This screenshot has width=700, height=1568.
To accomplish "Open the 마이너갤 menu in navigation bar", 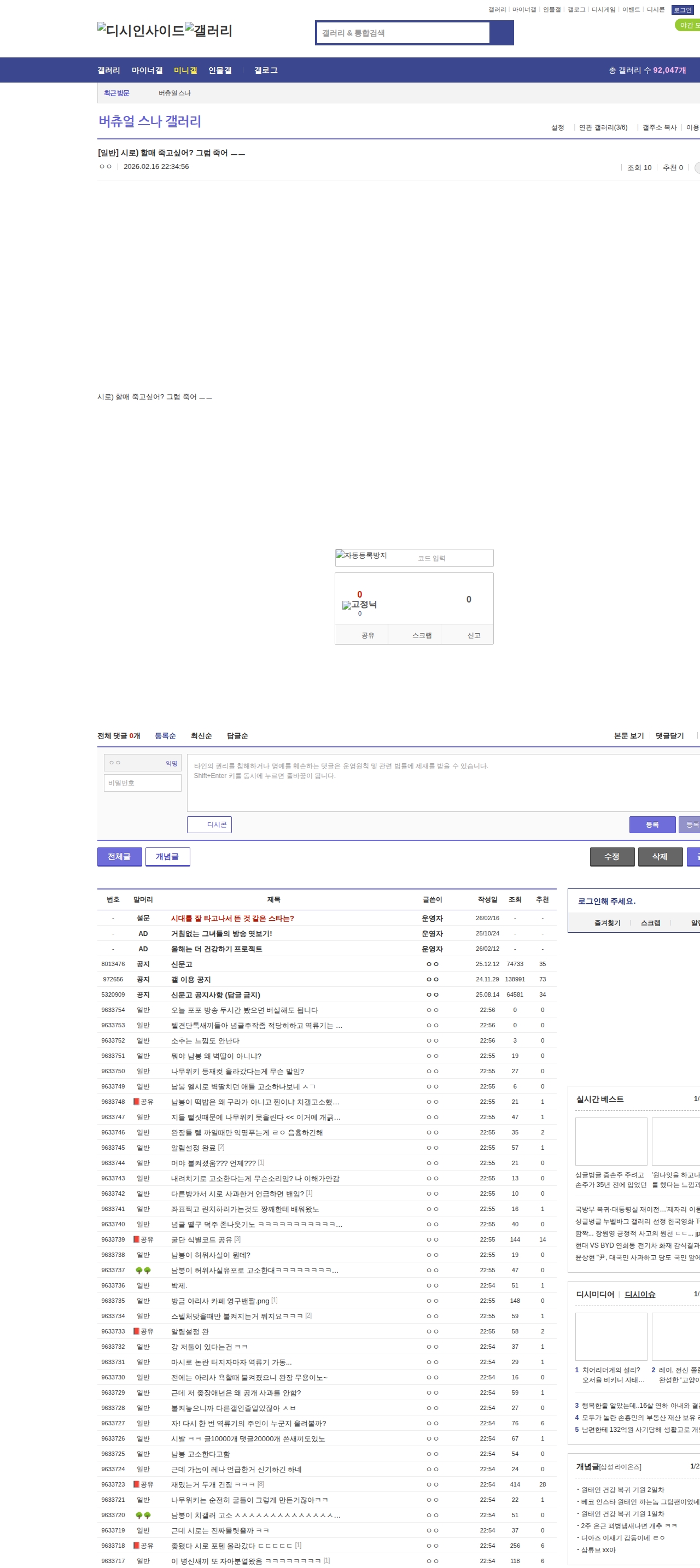I will pos(147,70).
